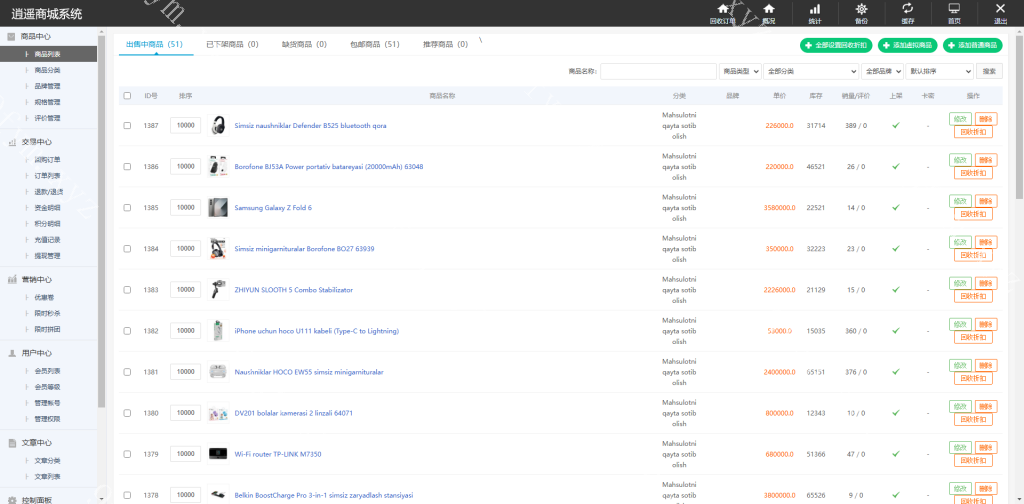The height and width of the screenshot is (504, 1024).
Task: Open headphone thumbnail for Defender B525
Action: (x=217, y=125)
